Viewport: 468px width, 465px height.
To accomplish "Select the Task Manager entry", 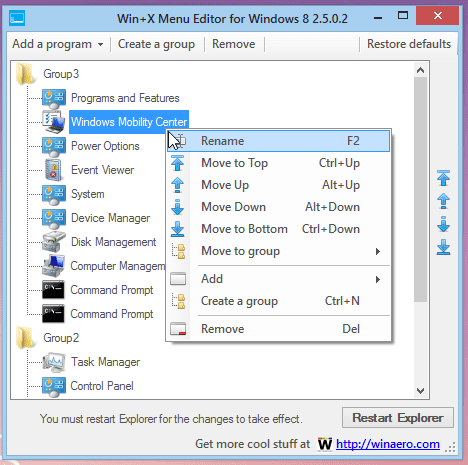I will [105, 362].
